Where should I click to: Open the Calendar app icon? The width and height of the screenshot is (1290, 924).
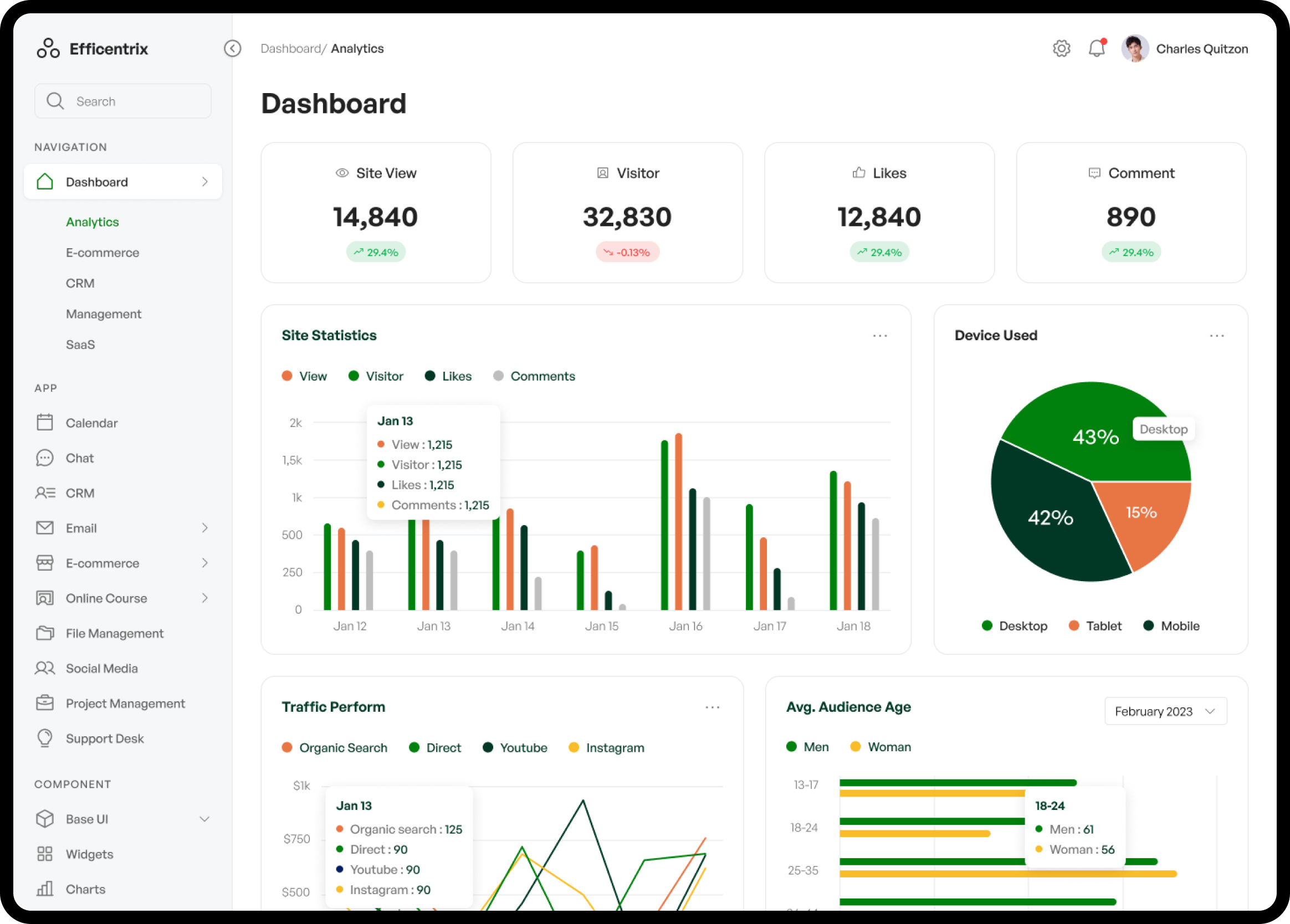tap(45, 423)
